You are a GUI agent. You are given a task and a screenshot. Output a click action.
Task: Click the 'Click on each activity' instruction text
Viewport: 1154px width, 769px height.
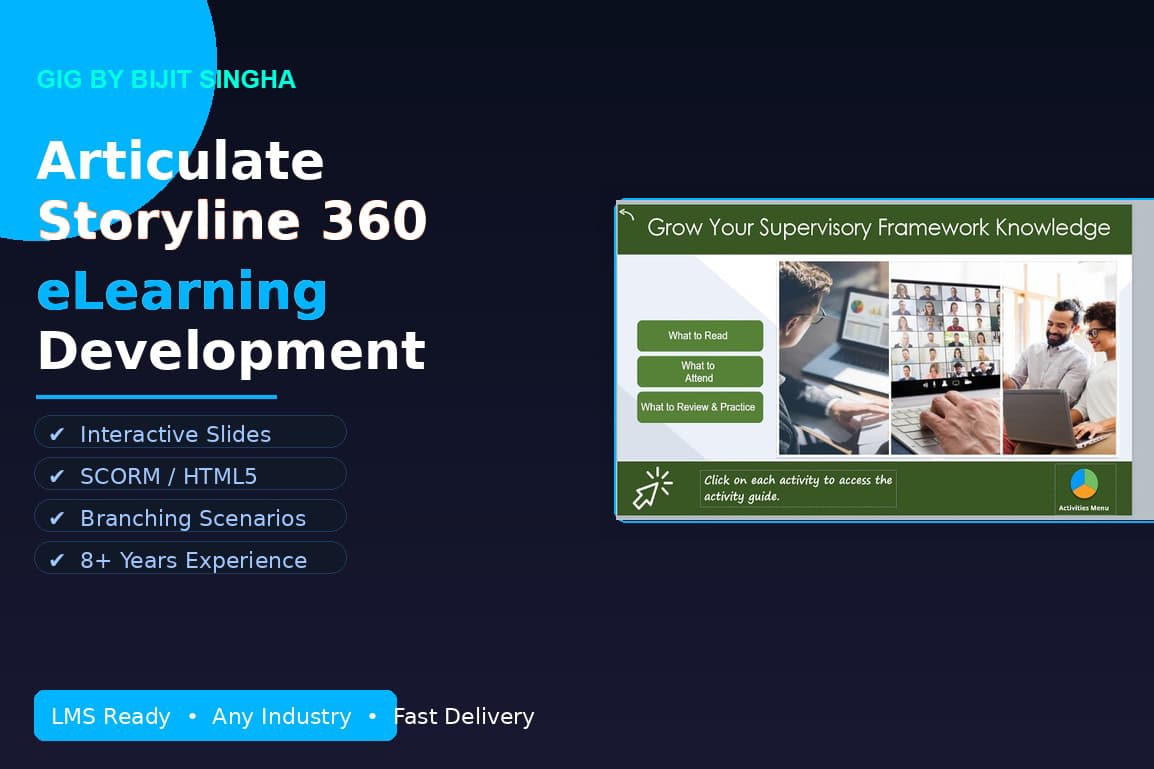click(798, 488)
